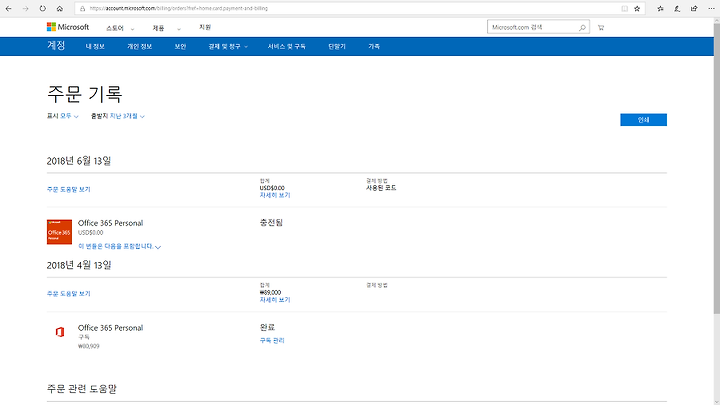Expand '이 번들은 다음을 포함합니다' bundle contents

(119, 247)
